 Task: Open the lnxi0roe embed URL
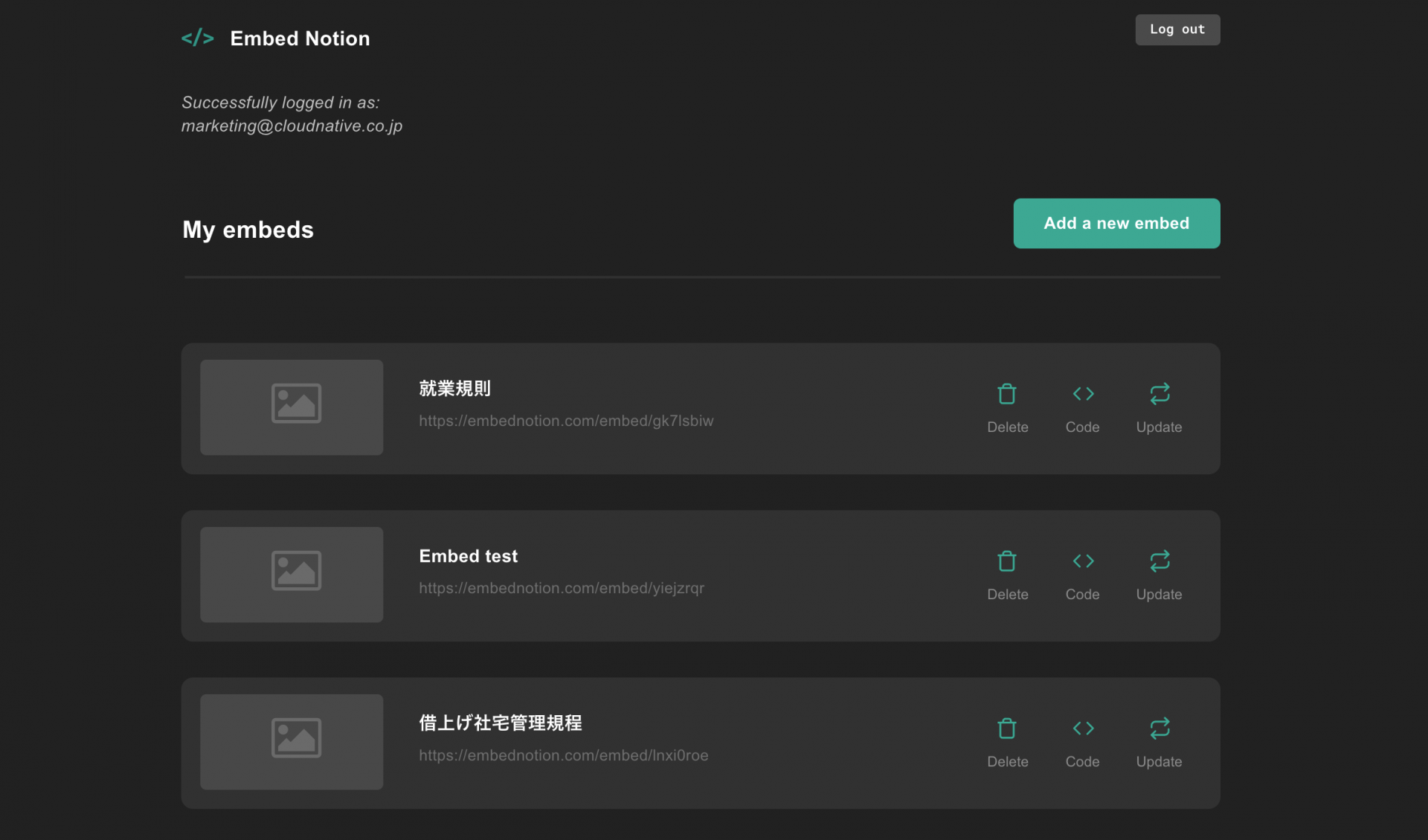tap(563, 755)
